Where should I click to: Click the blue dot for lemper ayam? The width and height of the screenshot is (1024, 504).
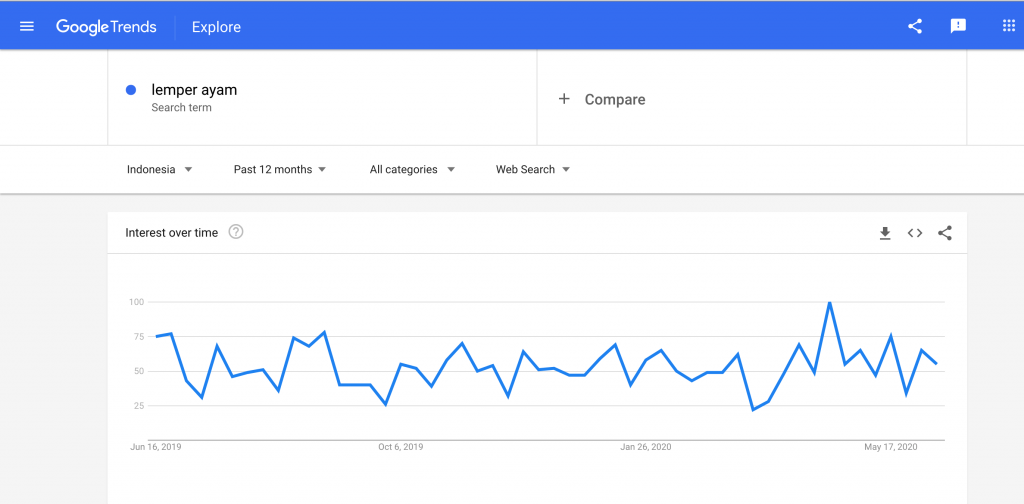131,90
